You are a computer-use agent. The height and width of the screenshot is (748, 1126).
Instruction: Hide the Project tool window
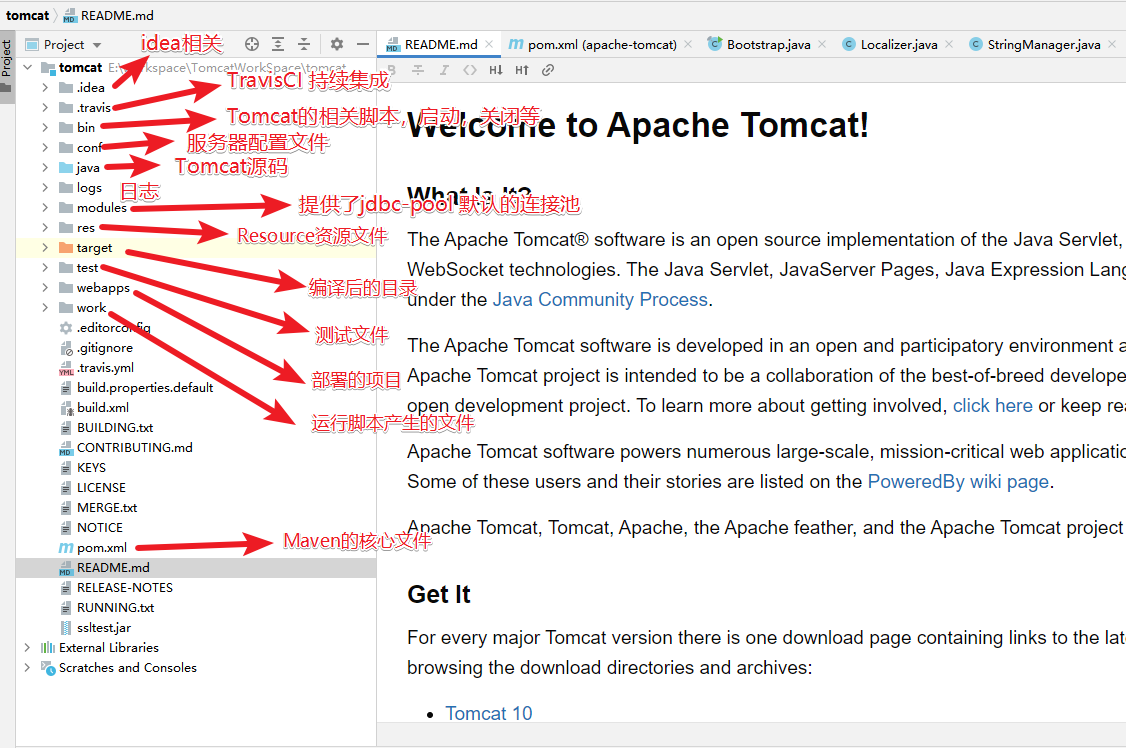coord(363,45)
